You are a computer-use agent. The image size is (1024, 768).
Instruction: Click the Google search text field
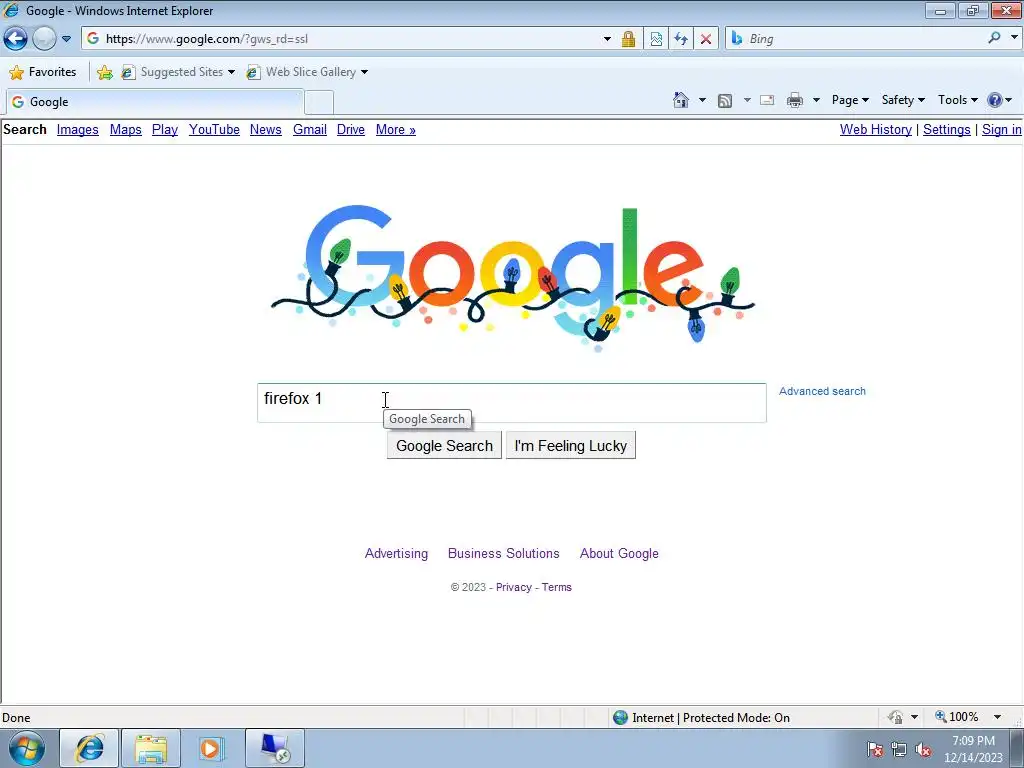click(x=511, y=403)
